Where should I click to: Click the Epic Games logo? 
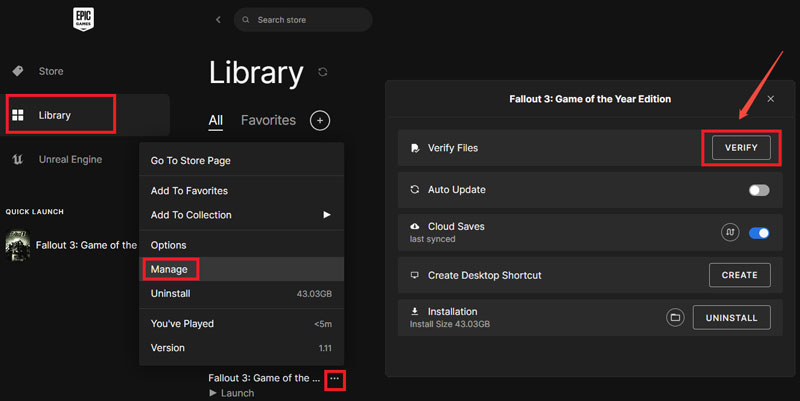[x=83, y=19]
